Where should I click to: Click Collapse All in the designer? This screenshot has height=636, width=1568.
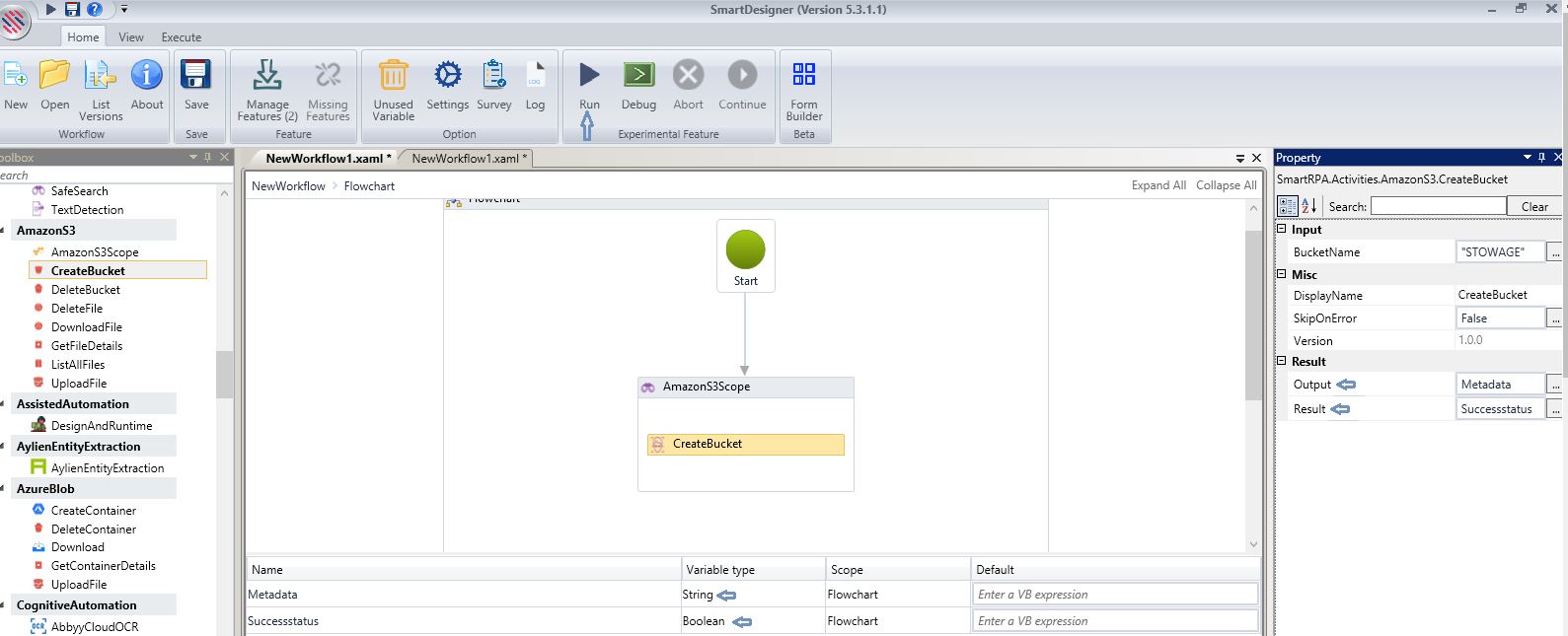(1226, 185)
